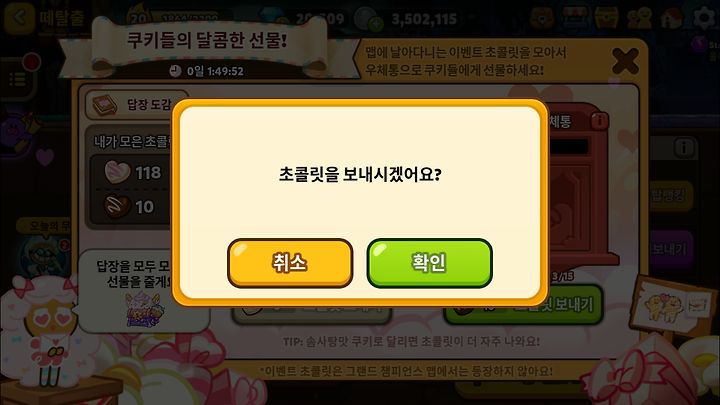Tap the green 초콜릿 보내기 button
The height and width of the screenshot is (405, 720).
[523, 304]
